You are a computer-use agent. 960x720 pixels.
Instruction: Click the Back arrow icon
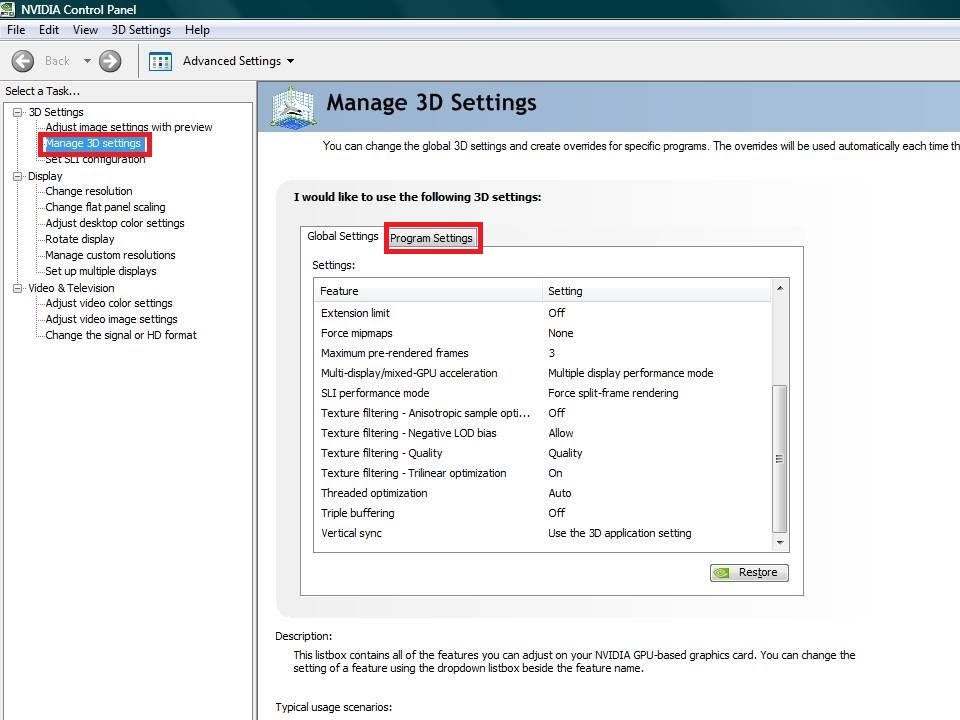tap(23, 61)
